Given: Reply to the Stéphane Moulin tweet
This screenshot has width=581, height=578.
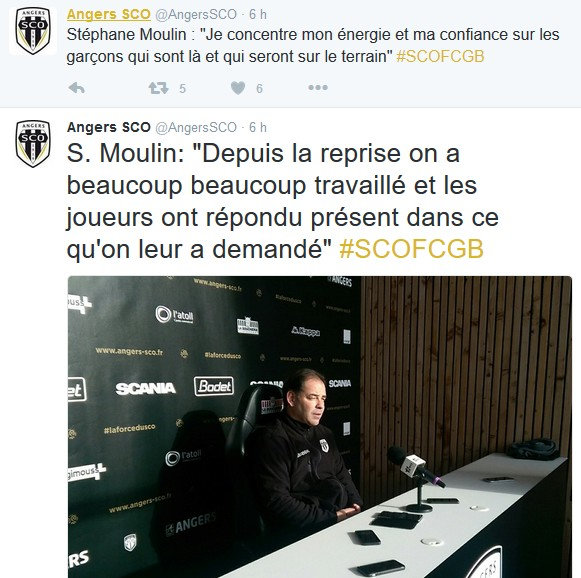Looking at the screenshot, I should tap(77, 88).
